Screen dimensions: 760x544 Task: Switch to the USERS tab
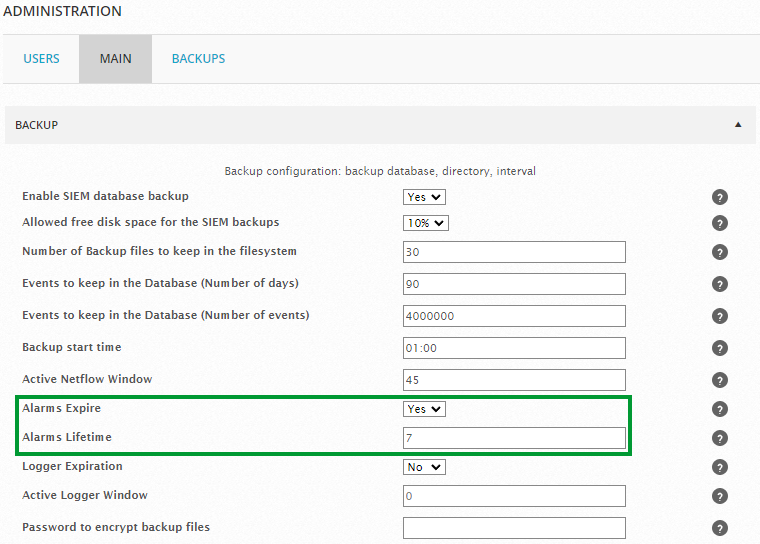pos(41,59)
